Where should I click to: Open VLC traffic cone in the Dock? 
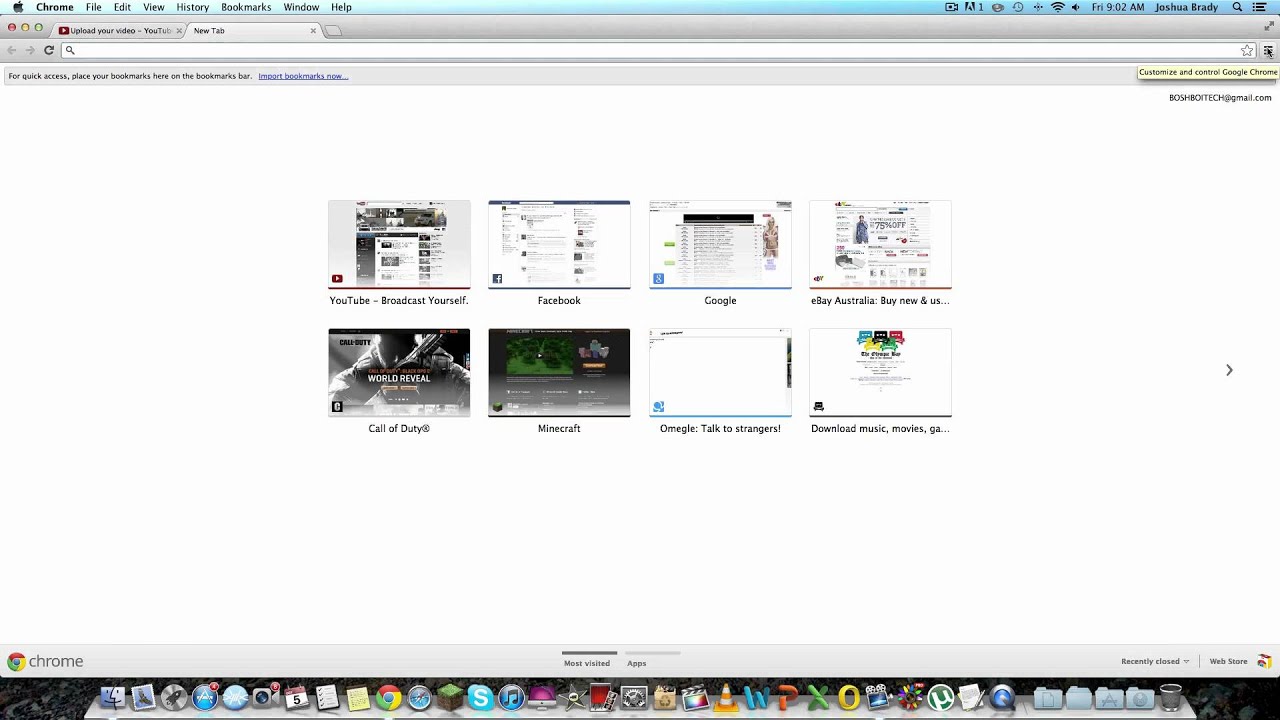click(x=726, y=697)
